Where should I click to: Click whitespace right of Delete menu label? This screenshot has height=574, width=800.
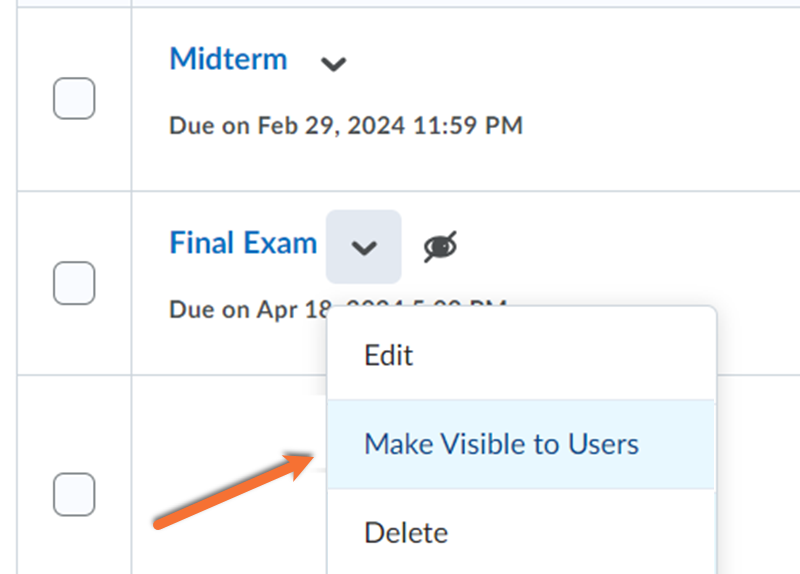600,532
